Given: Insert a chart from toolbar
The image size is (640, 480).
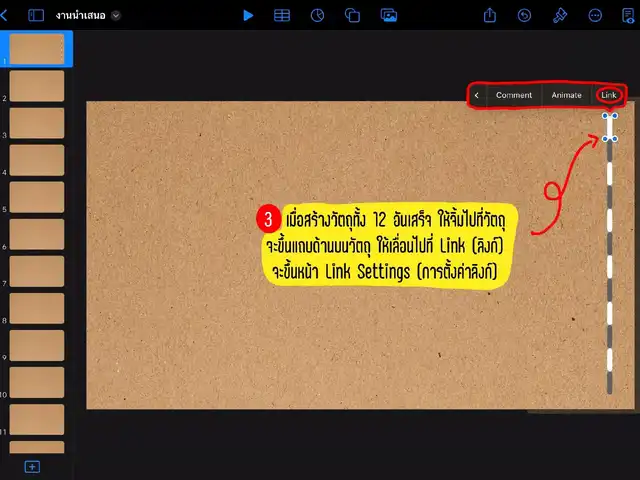Looking at the screenshot, I should pos(317,15).
